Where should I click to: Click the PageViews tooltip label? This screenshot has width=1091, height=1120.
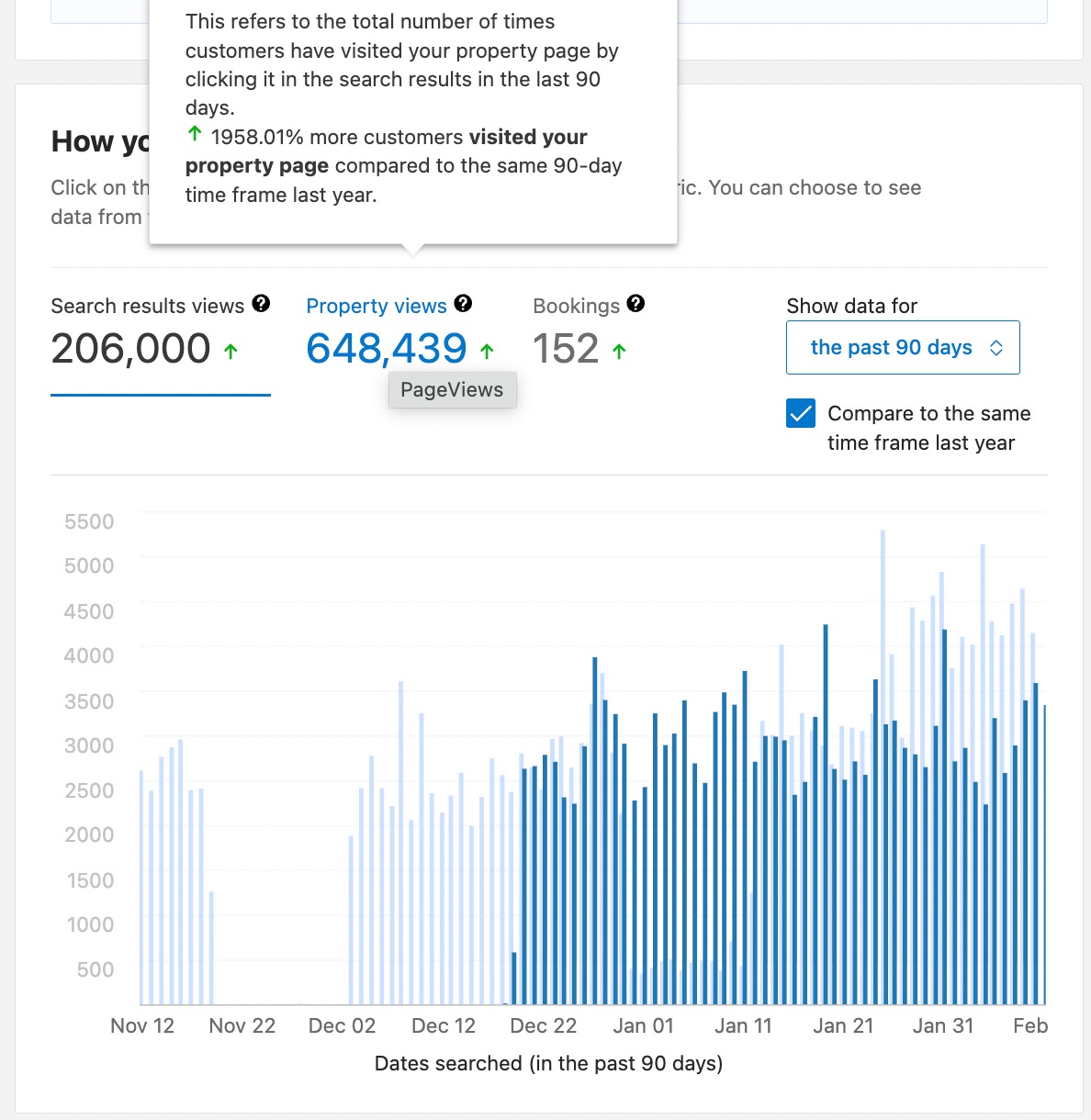(x=452, y=389)
